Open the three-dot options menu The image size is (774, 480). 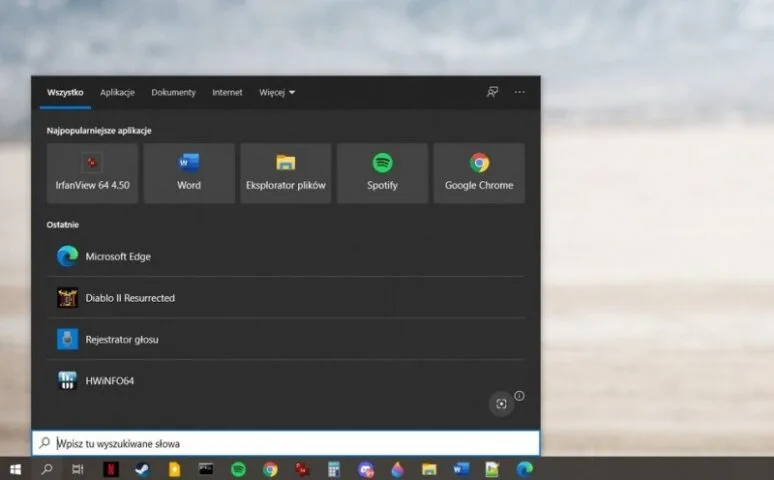[x=519, y=92]
